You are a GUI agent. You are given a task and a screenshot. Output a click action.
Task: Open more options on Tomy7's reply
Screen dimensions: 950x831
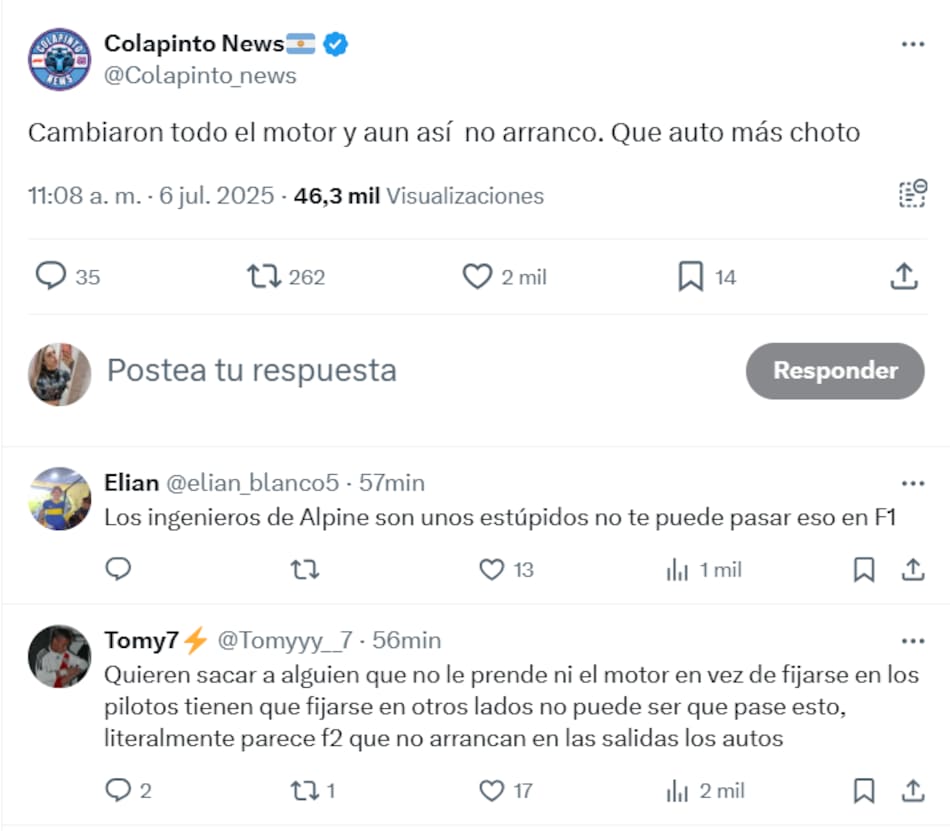click(x=912, y=641)
